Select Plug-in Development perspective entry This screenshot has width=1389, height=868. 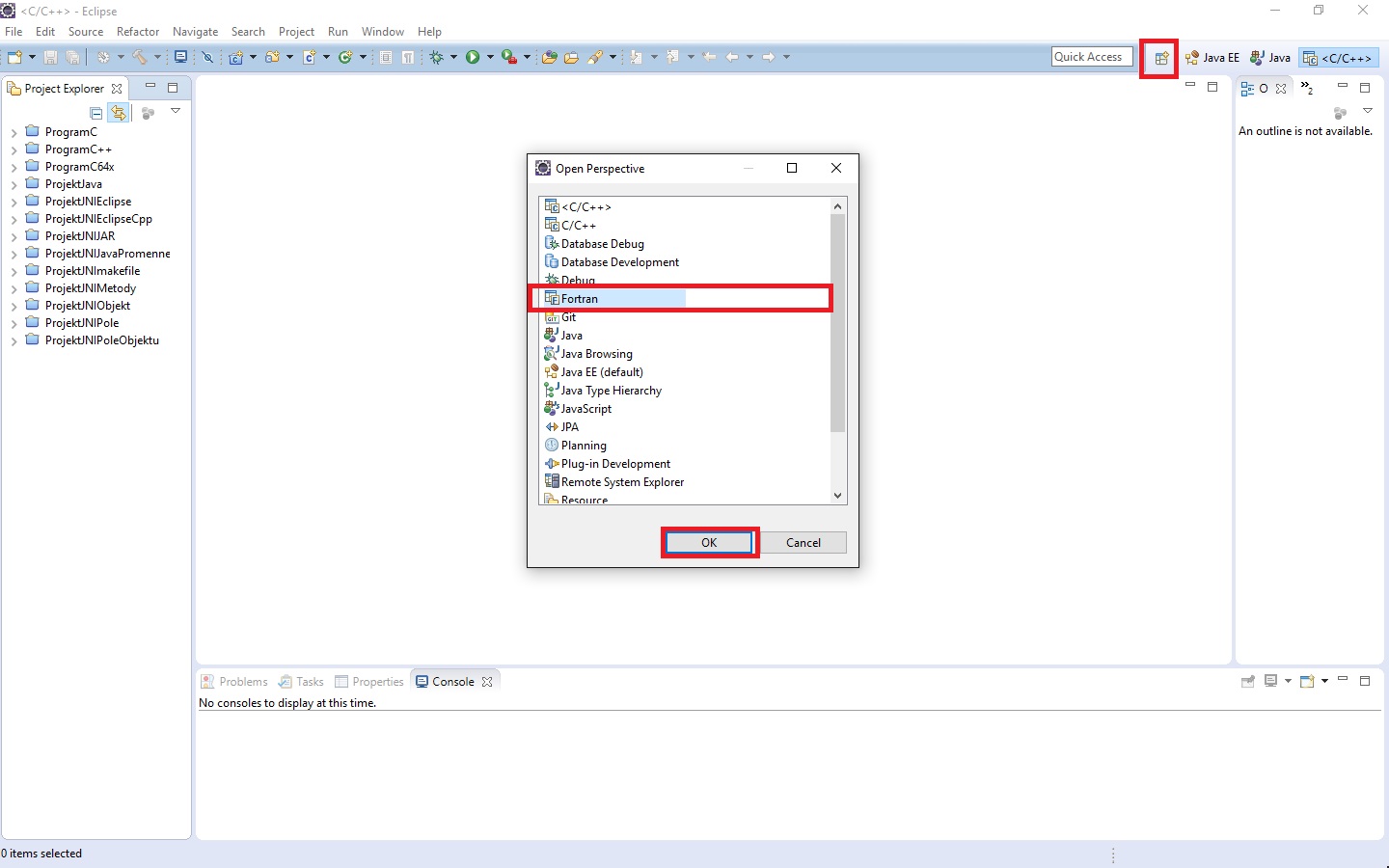(x=608, y=464)
